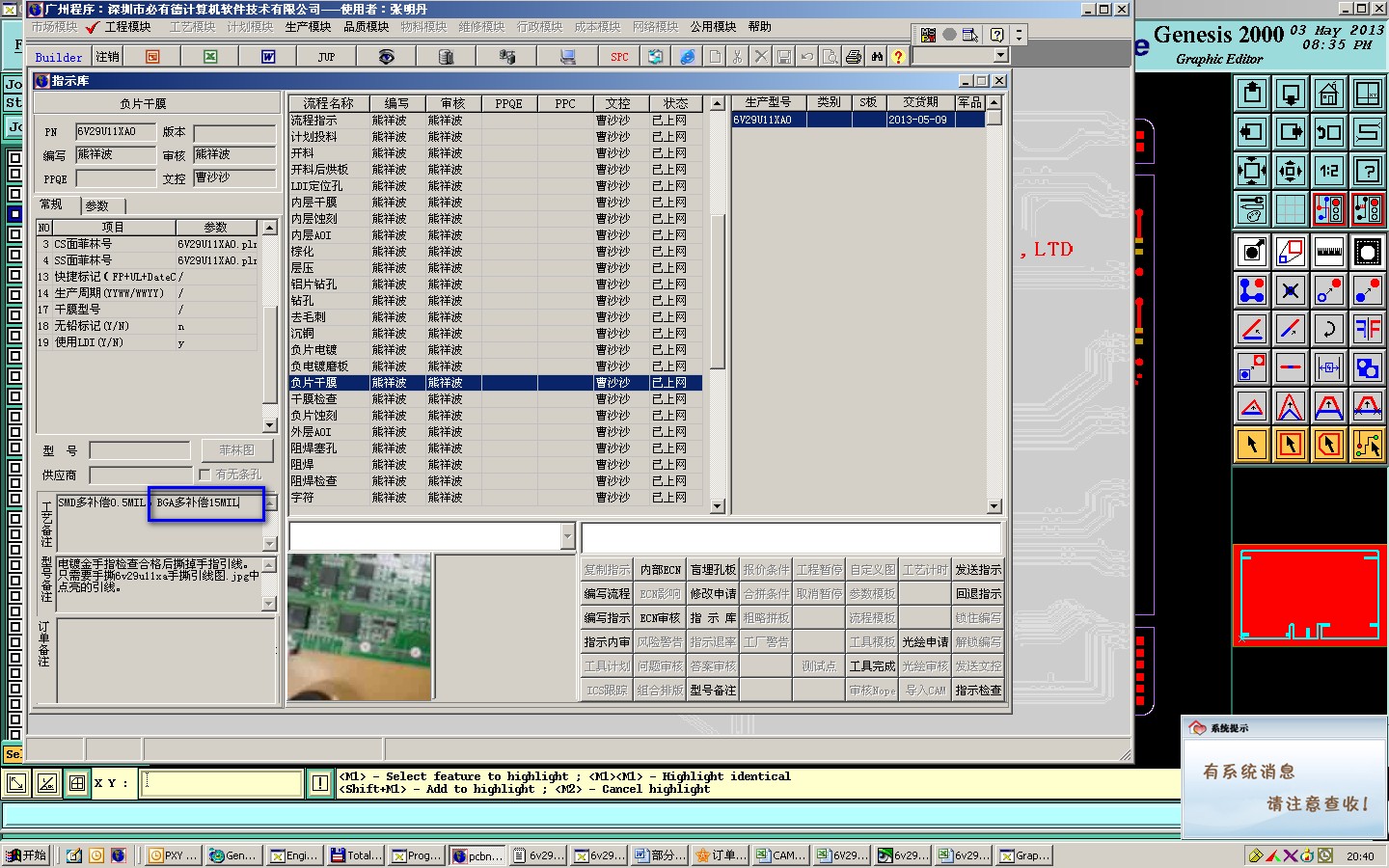Screen dimensions: 1389x868
Task: Toggle the 有无条孔 checkbox
Action: pos(204,475)
